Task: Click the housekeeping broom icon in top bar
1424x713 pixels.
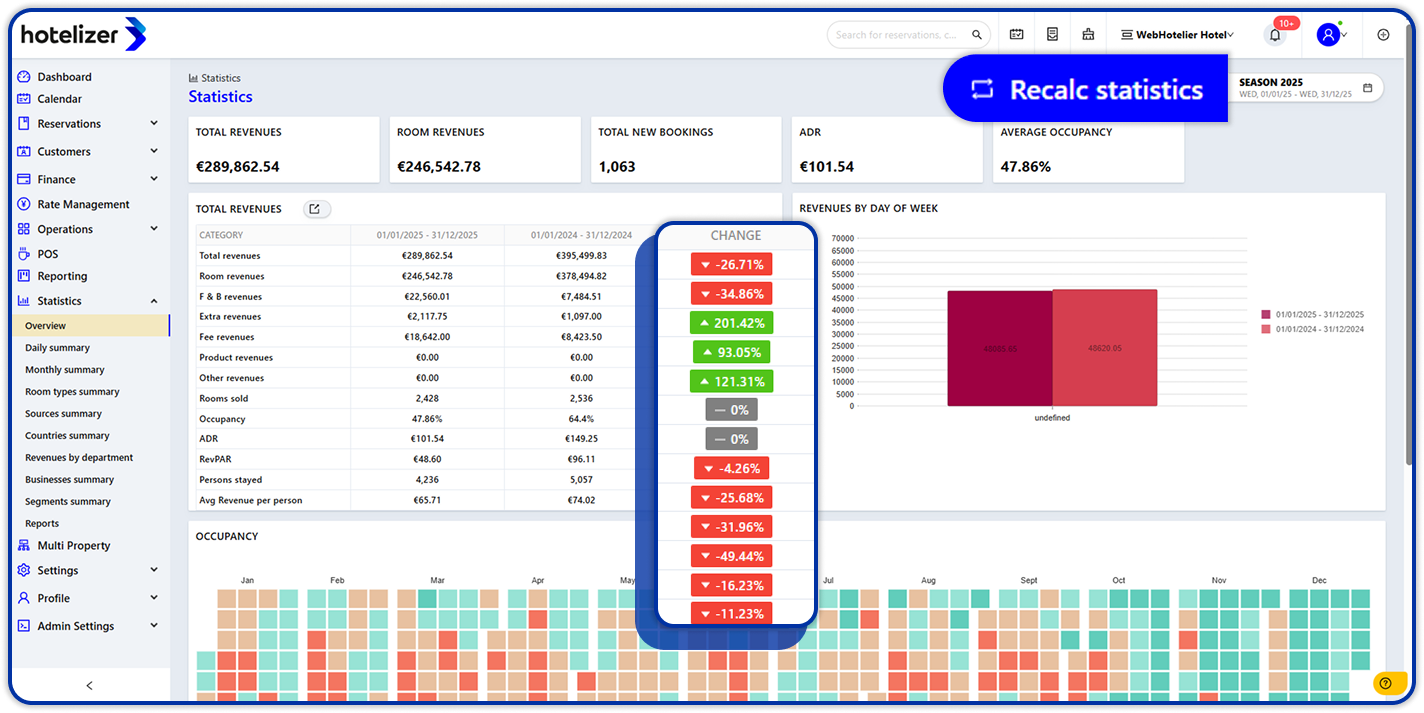Action: click(1088, 35)
